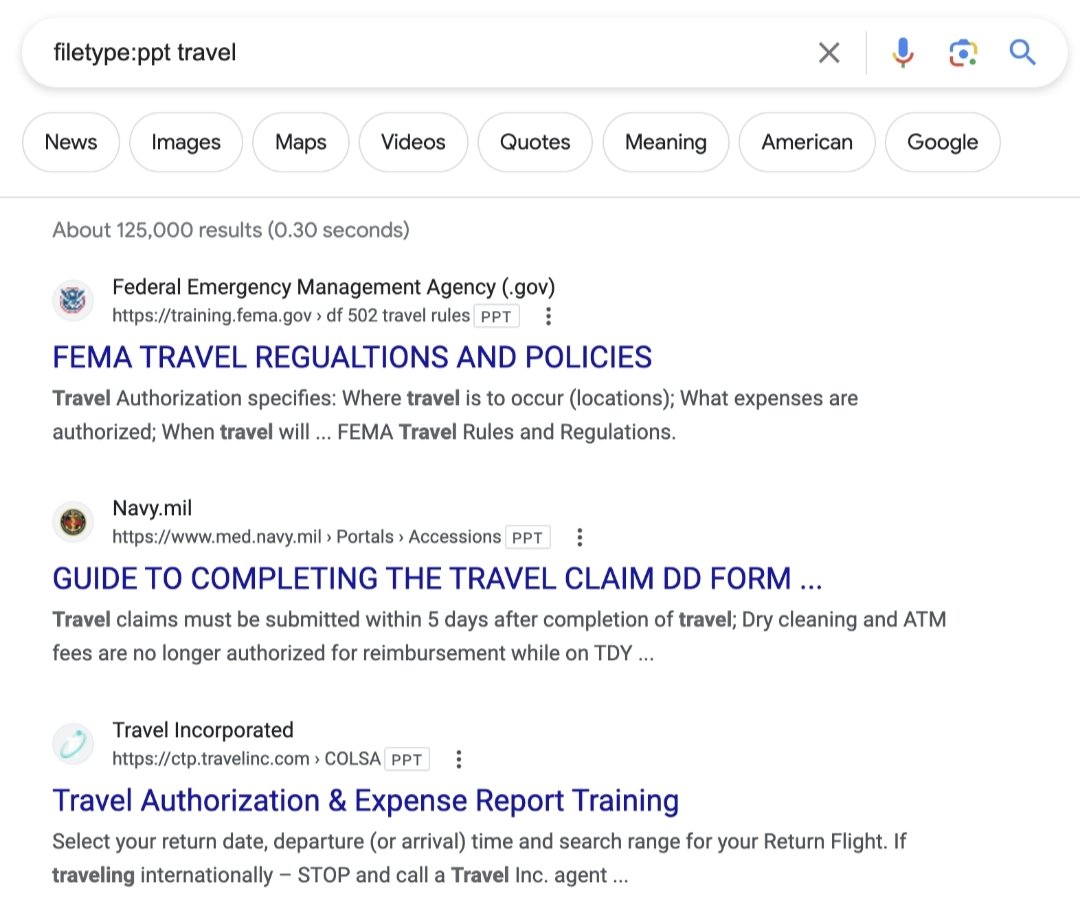
Task: Click the 'Navy.mil' site name
Action: [152, 508]
